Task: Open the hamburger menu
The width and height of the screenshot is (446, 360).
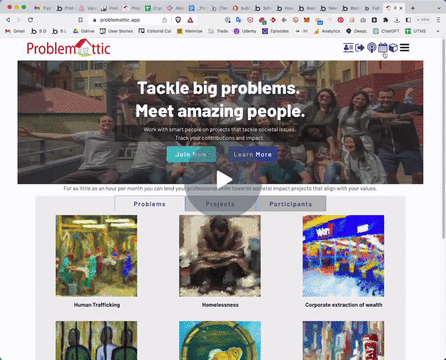Action: [x=405, y=48]
